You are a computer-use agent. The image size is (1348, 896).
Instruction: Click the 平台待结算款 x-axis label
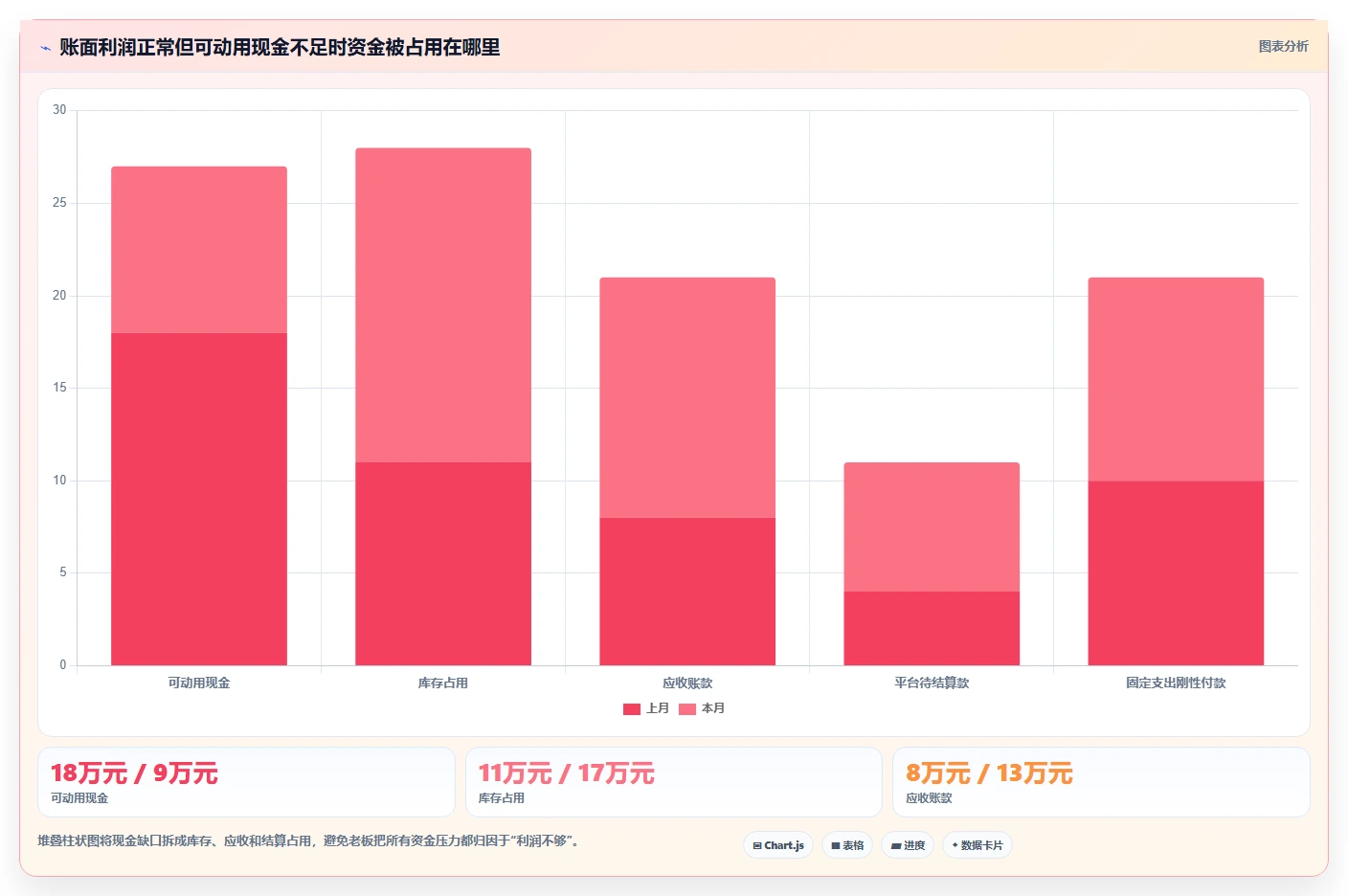tap(932, 683)
